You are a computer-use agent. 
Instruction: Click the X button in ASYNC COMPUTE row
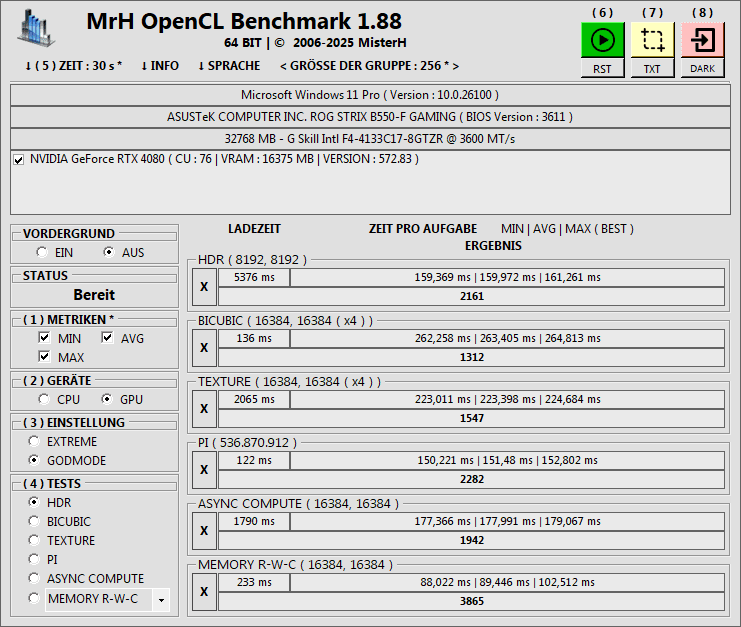coord(204,531)
